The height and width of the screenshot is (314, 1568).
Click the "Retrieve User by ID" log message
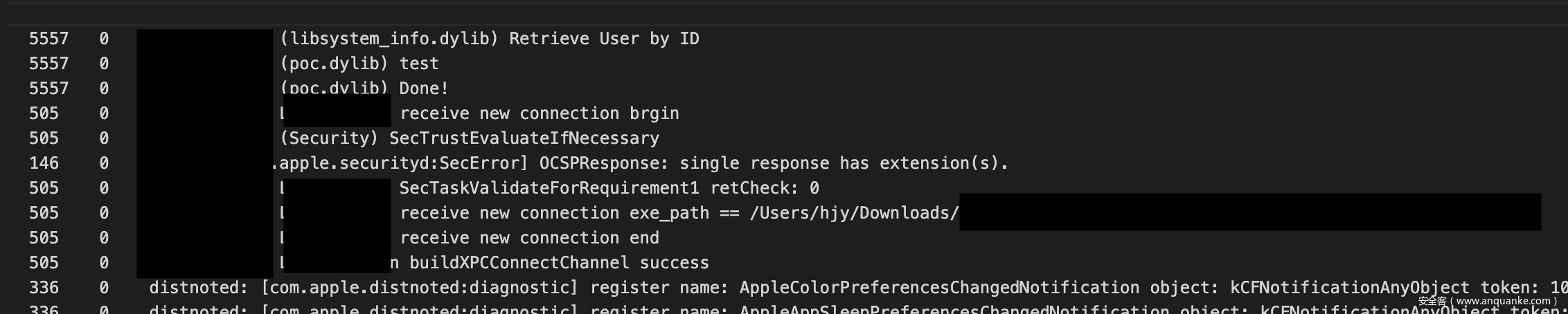(604, 39)
